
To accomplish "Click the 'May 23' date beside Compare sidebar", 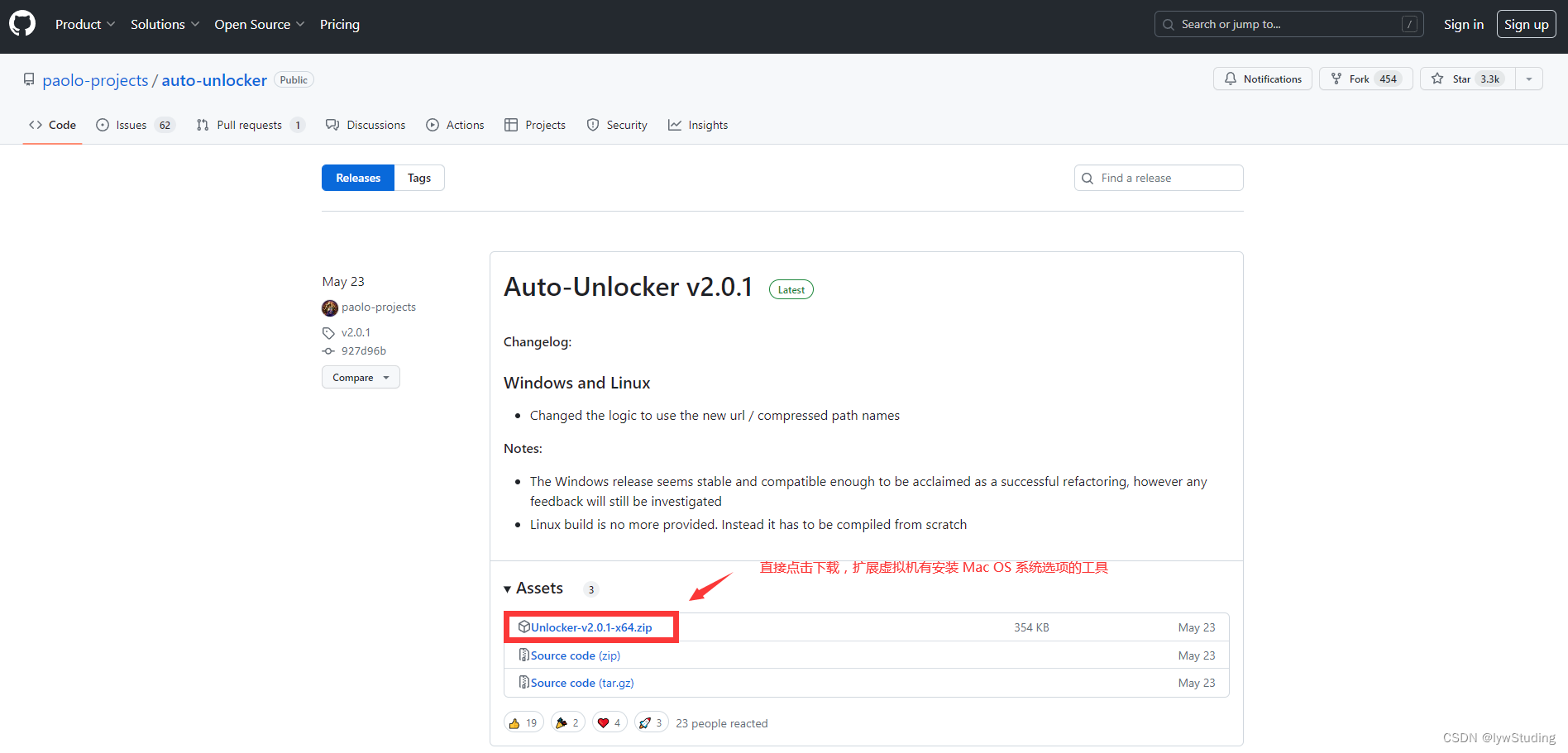I will (x=343, y=282).
